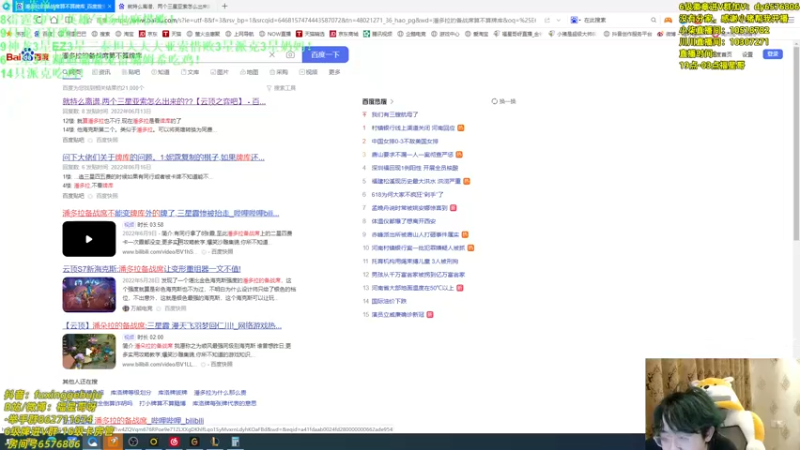Switch to the second browser tab

pyautogui.click(x=164, y=6)
